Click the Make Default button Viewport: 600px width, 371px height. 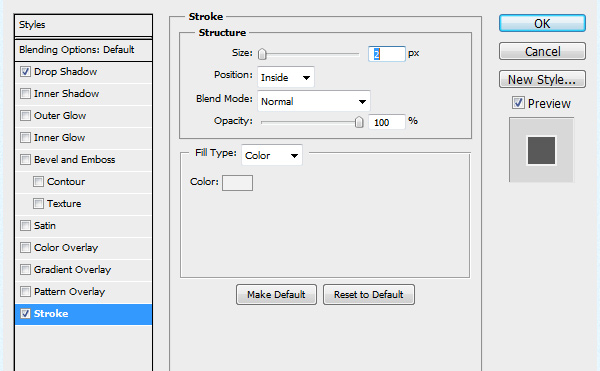click(x=276, y=295)
